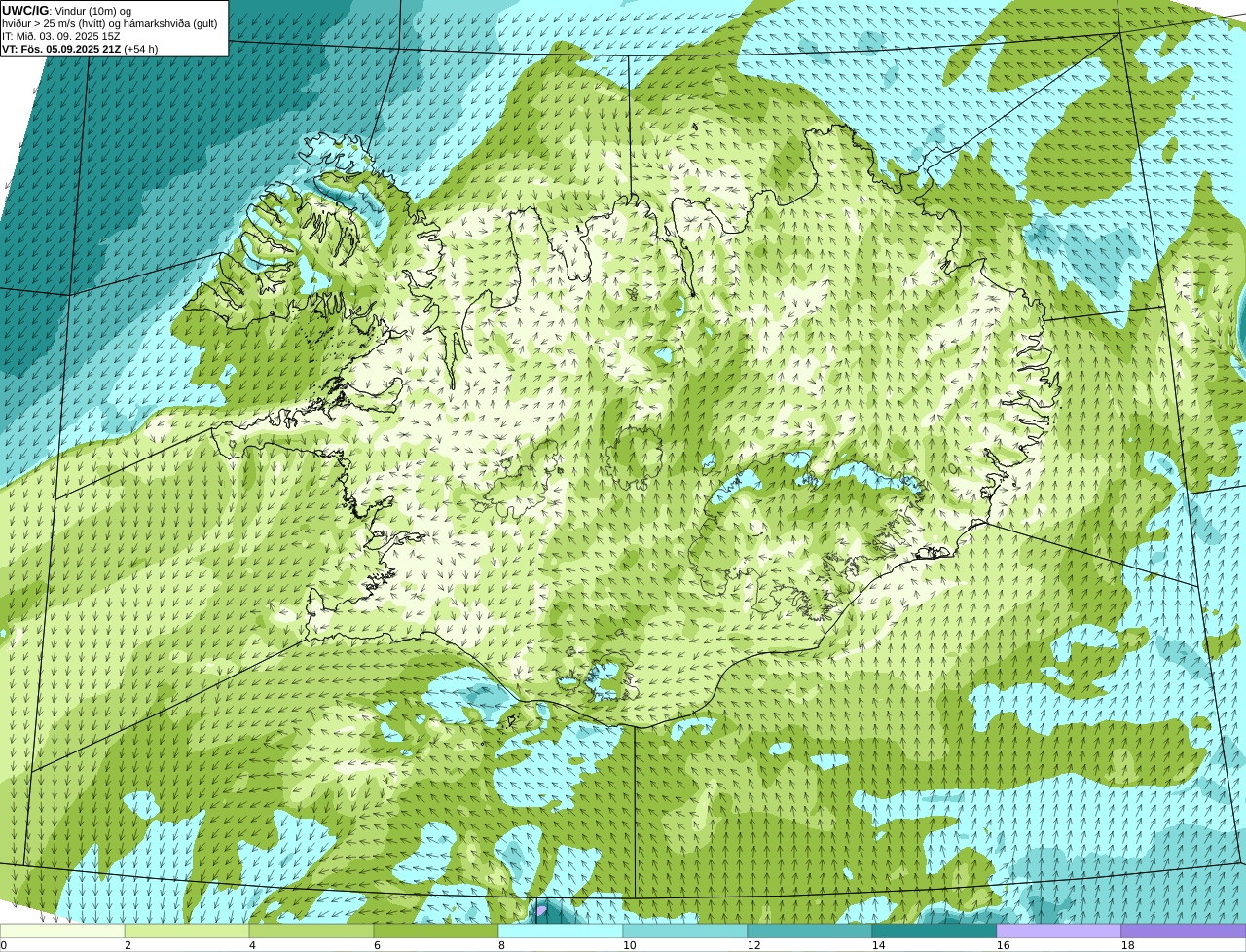Click the light green 2–4 m/s legend swatch
The height and width of the screenshot is (952, 1246).
(x=187, y=931)
